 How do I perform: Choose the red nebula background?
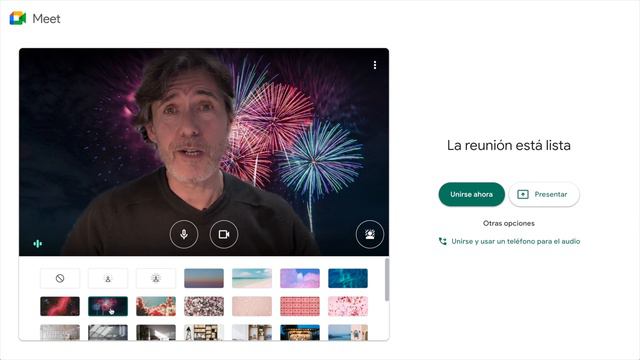tap(60, 306)
